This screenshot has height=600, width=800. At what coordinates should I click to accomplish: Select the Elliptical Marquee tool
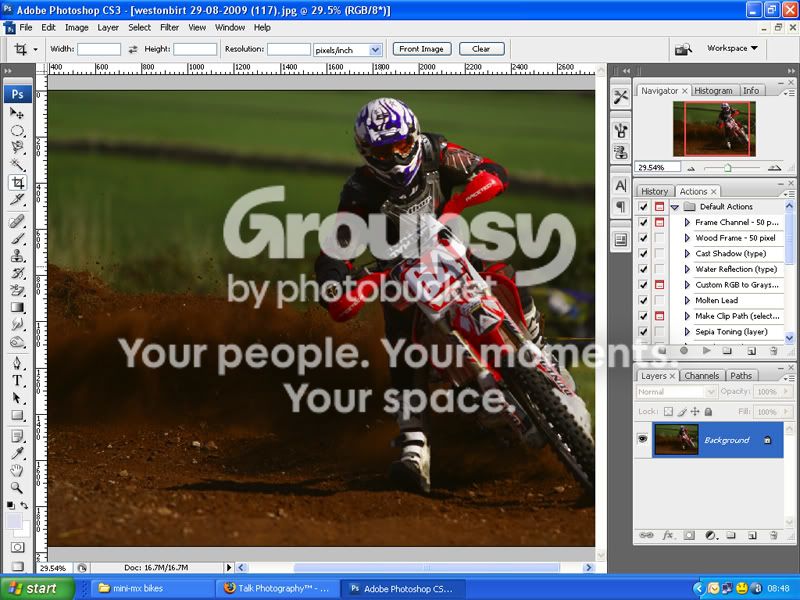pos(17,131)
